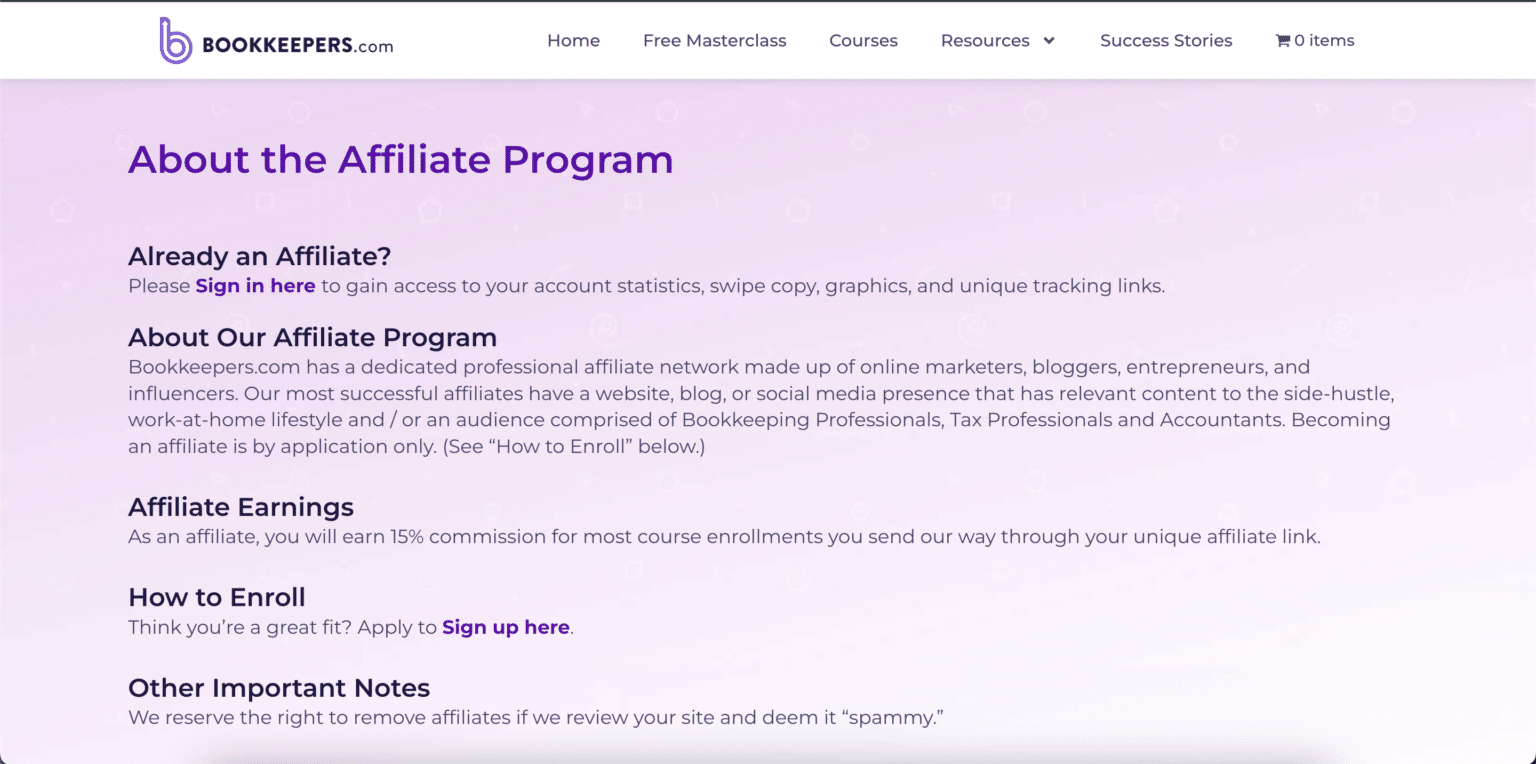The width and height of the screenshot is (1536, 764).
Task: View the Success Stories page
Action: 1165,40
